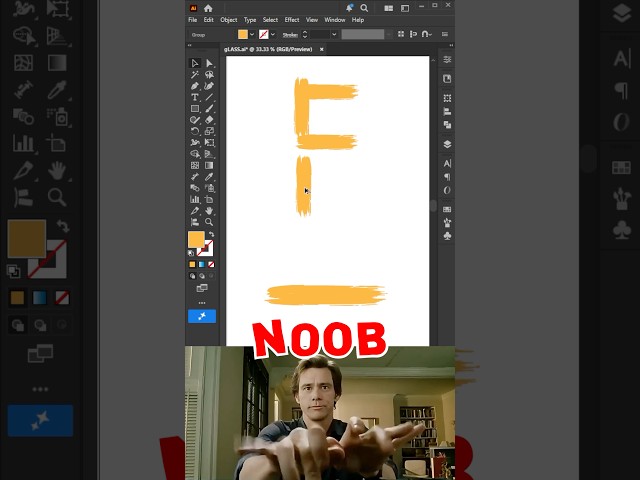Expand the right panel dock arrows
Screen dimensions: 640x480
[451, 45]
